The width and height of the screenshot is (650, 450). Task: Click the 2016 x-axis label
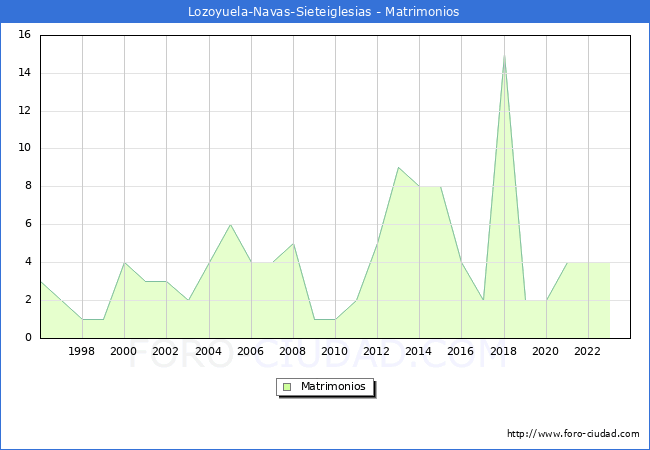[461, 351]
